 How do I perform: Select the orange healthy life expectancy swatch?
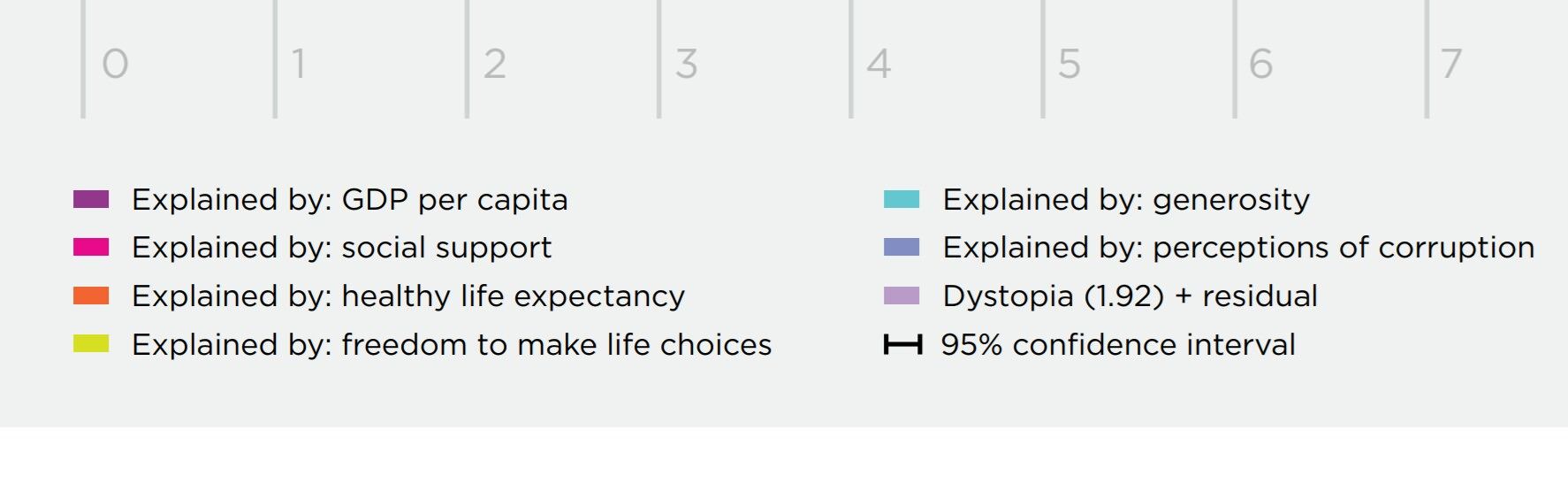(91, 296)
